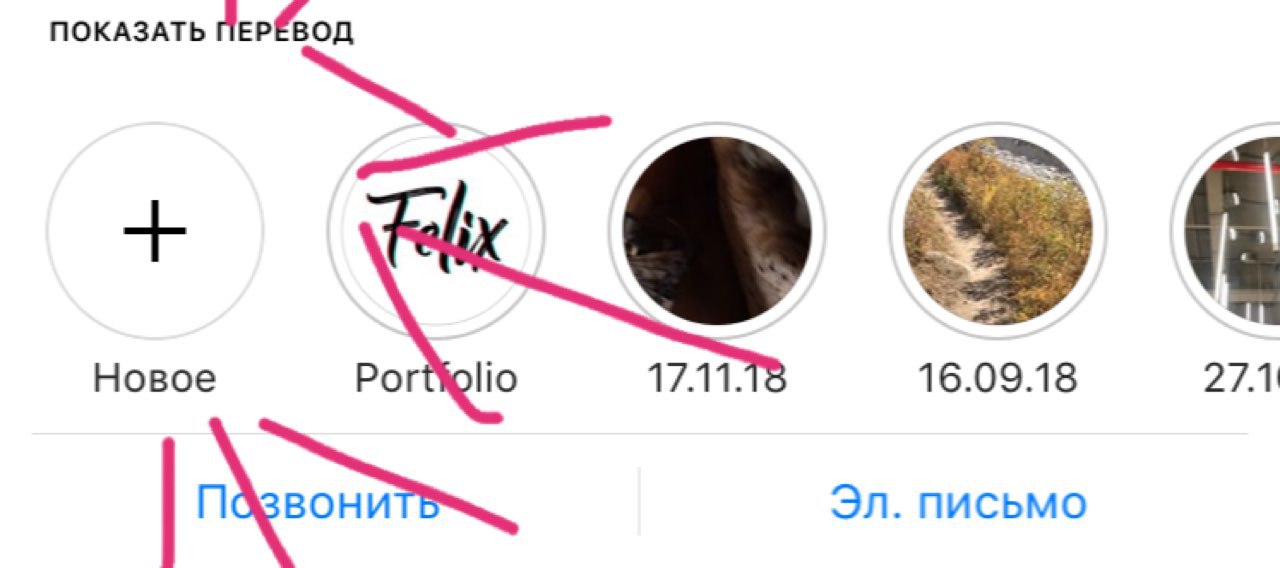Select the cut-off 27.1 date label
1280x568 pixels.
(x=1241, y=379)
